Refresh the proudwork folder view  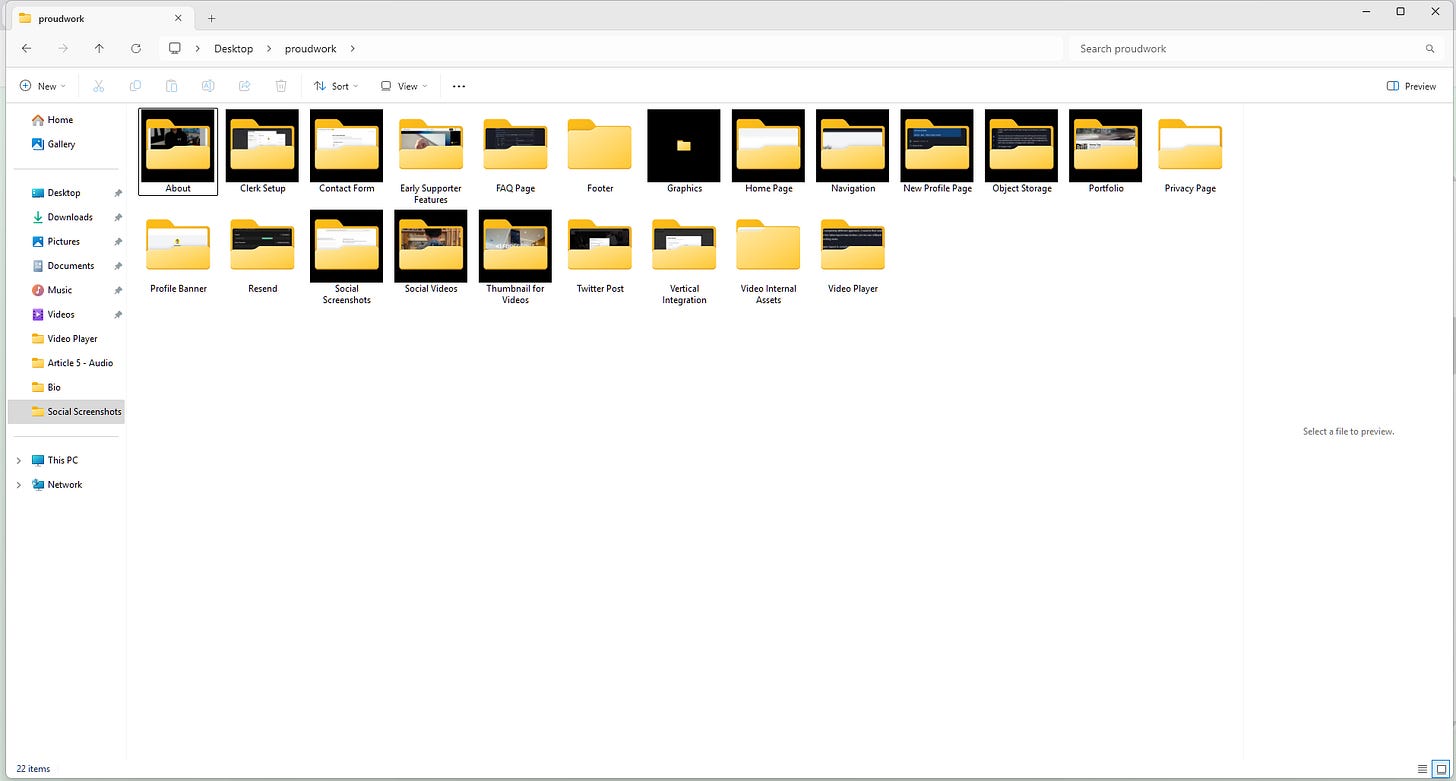(136, 48)
